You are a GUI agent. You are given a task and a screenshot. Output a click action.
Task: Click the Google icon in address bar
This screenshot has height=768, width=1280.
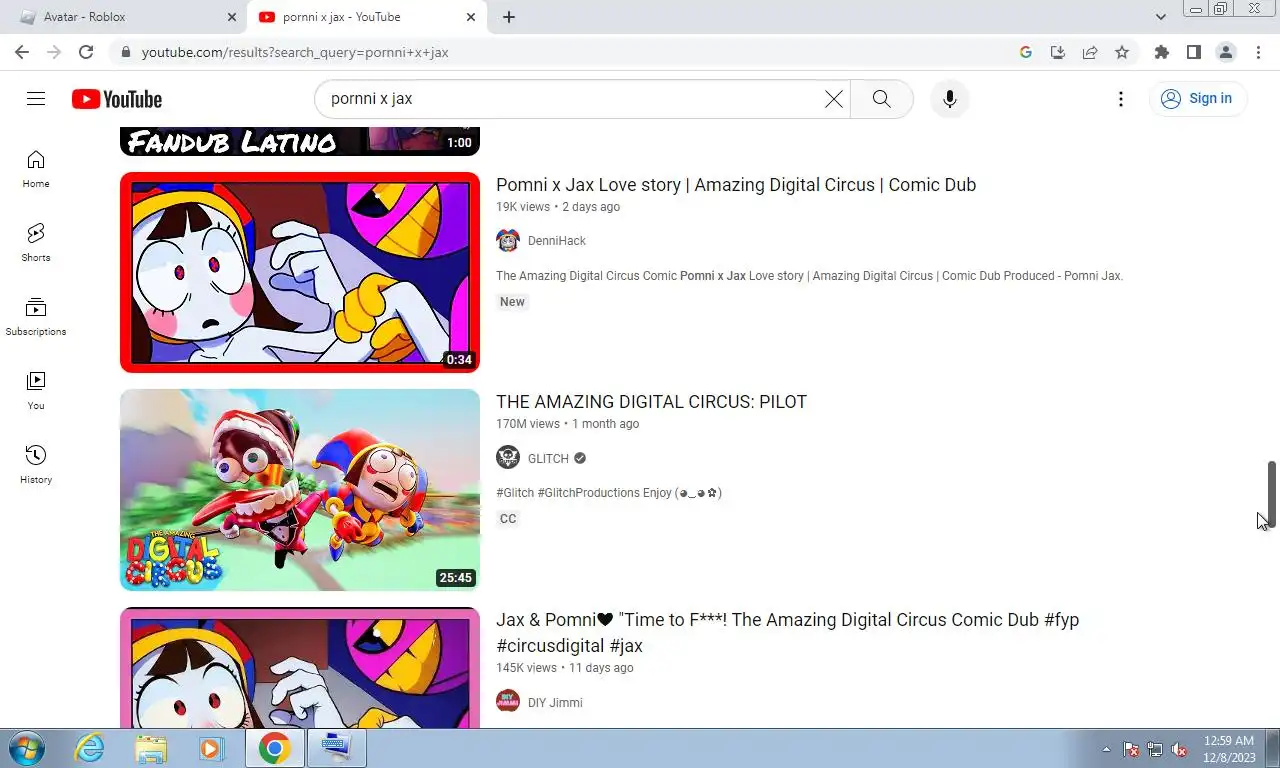(1026, 52)
